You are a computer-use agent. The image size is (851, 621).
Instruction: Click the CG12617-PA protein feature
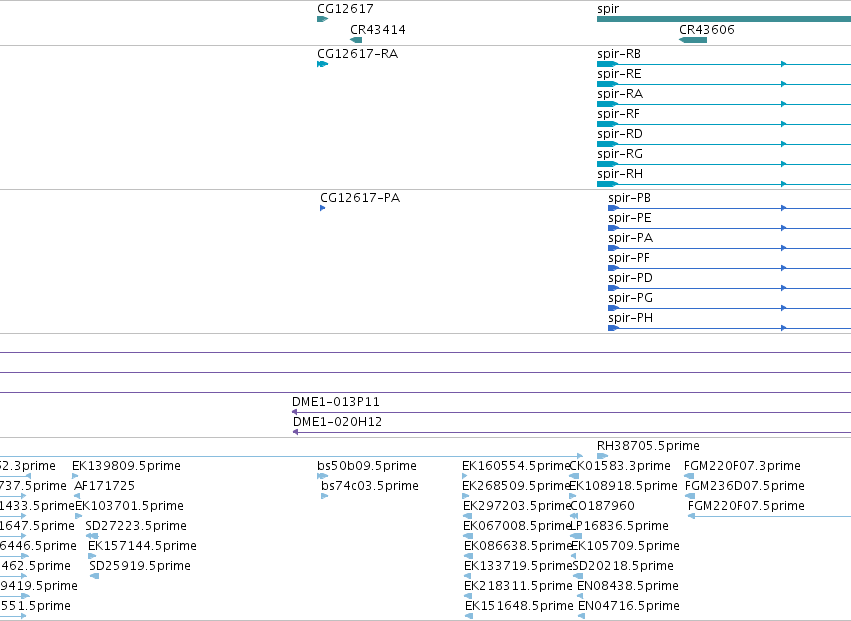click(x=322, y=208)
